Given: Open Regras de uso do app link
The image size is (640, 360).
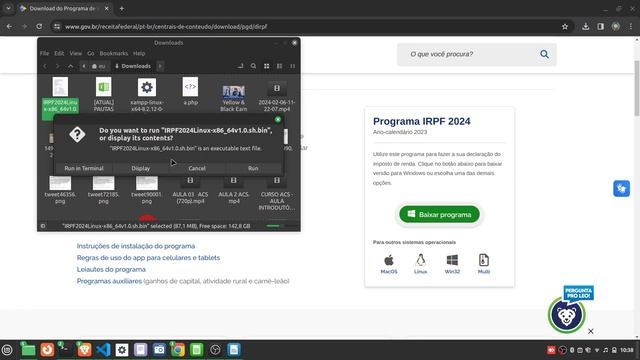Looking at the screenshot, I should [x=148, y=258].
